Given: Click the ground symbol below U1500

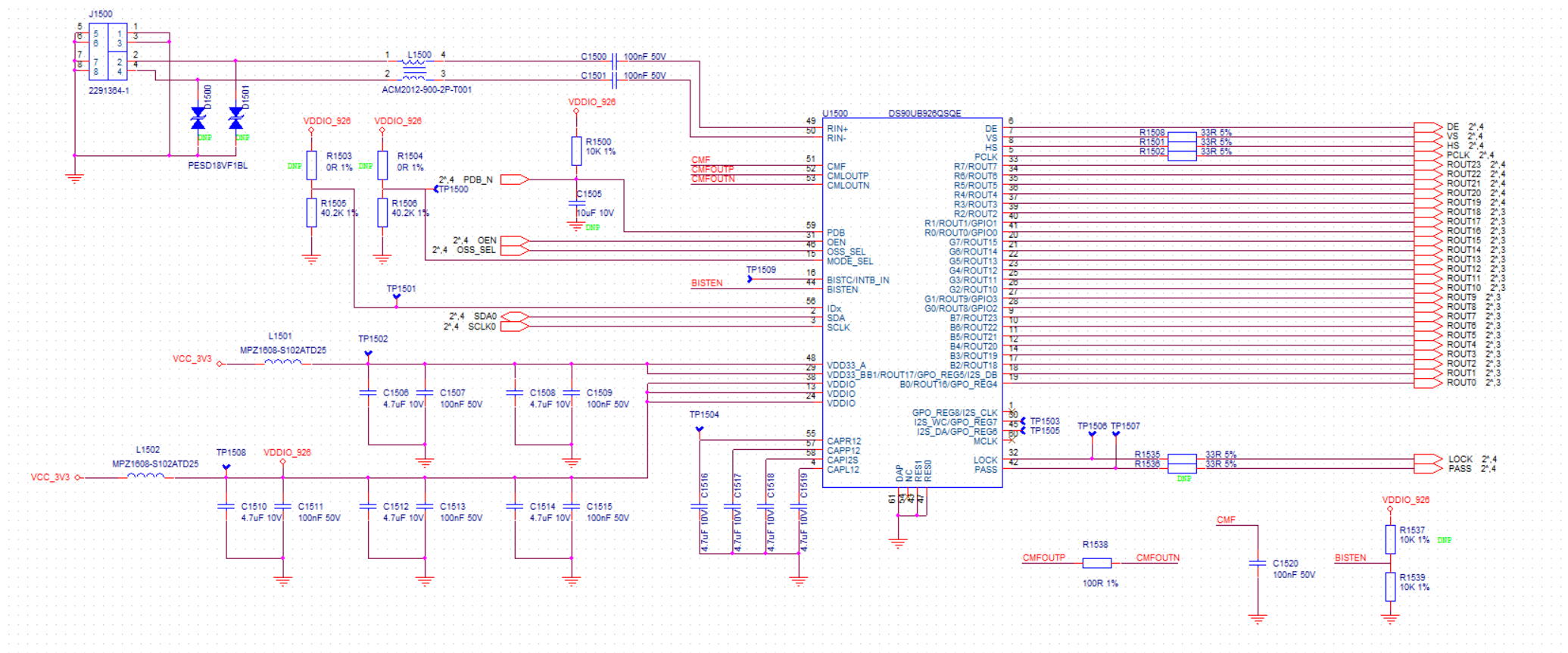Looking at the screenshot, I should (898, 544).
